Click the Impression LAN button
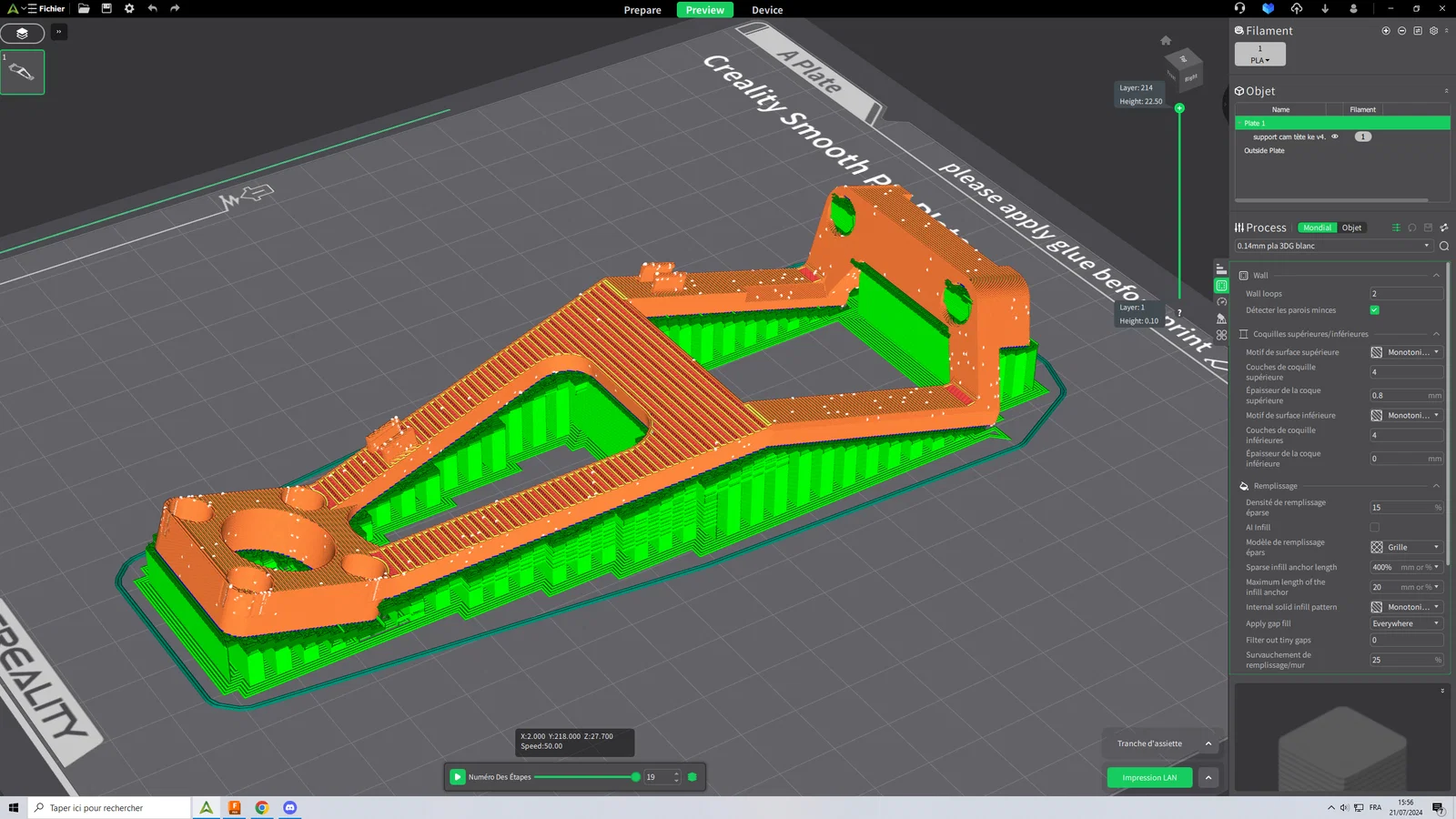The width and height of the screenshot is (1456, 819). (1149, 778)
